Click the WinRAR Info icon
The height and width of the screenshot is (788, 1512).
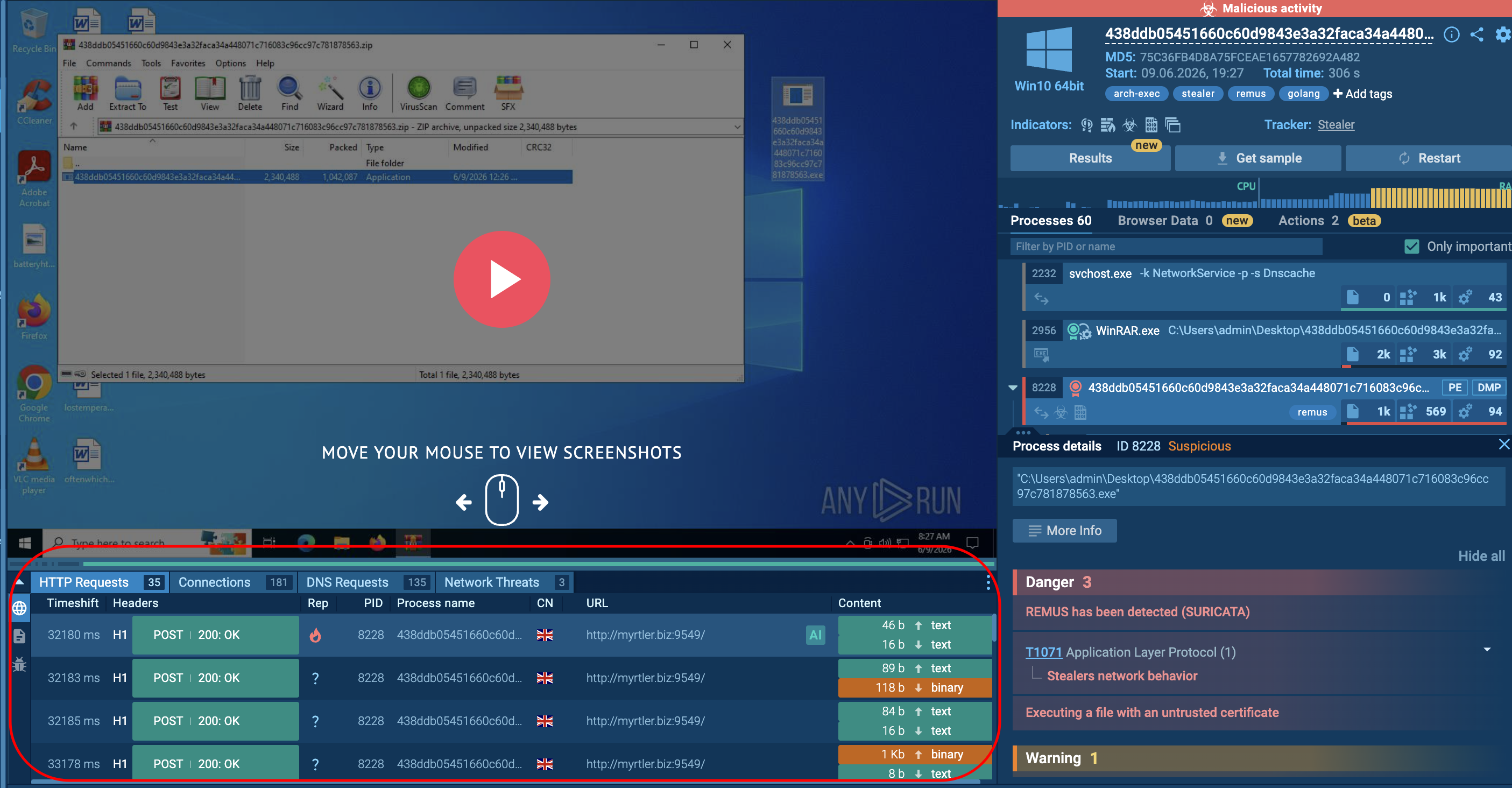tap(370, 93)
